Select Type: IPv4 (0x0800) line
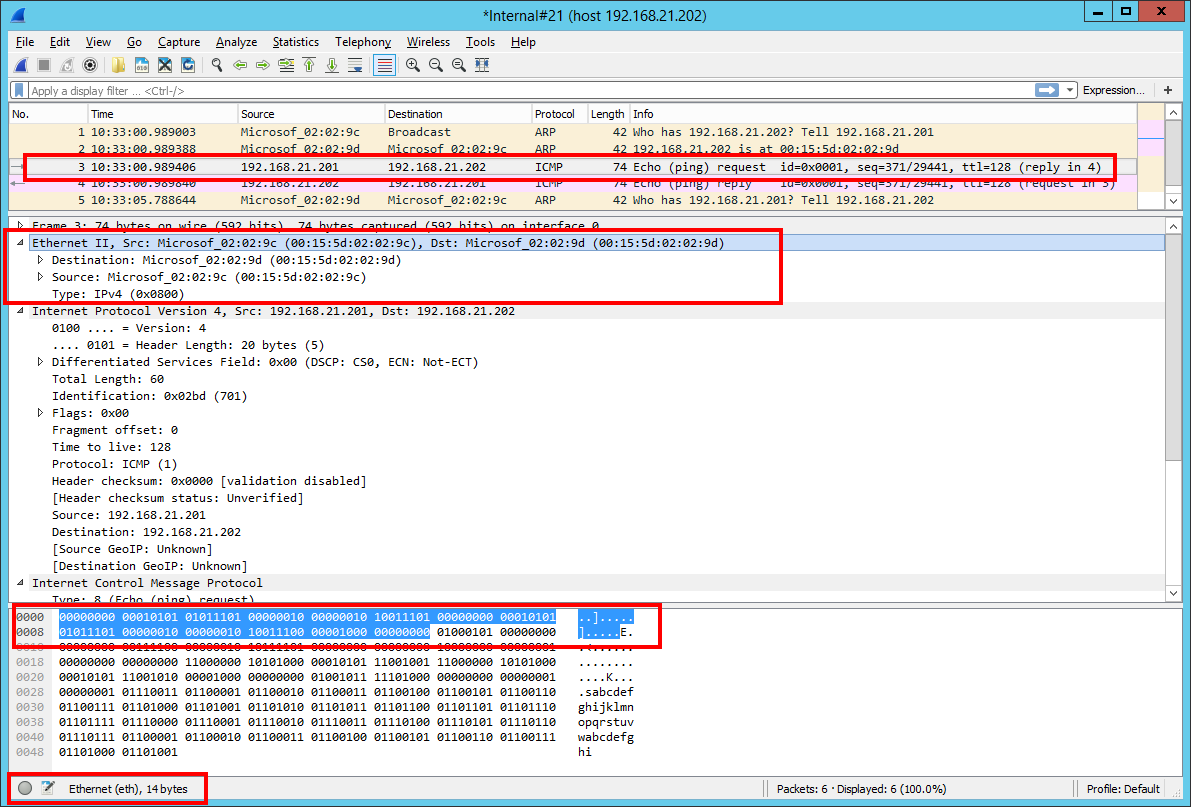The width and height of the screenshot is (1191, 807). click(118, 294)
